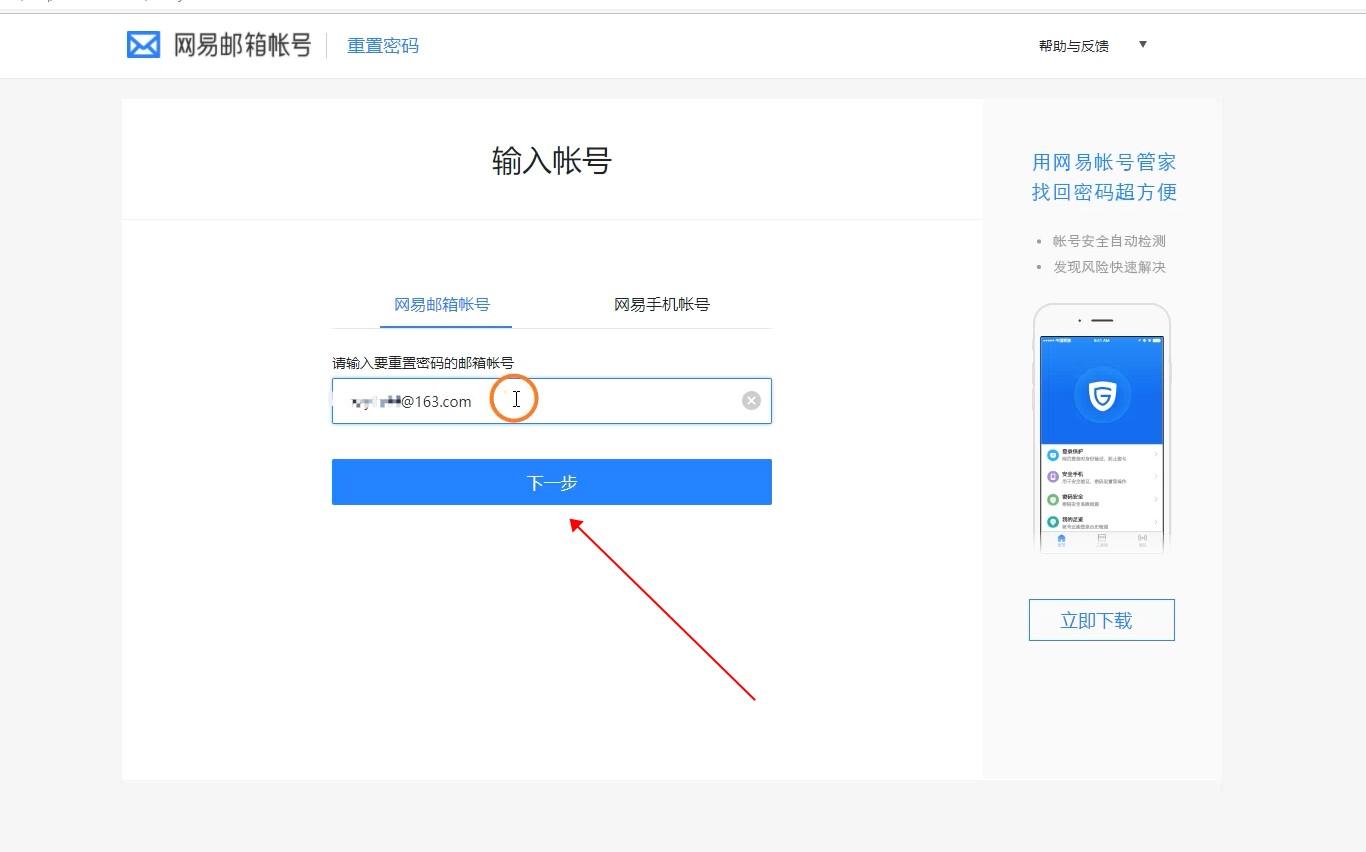
Task: Clear the email field with the X icon
Action: [x=751, y=401]
